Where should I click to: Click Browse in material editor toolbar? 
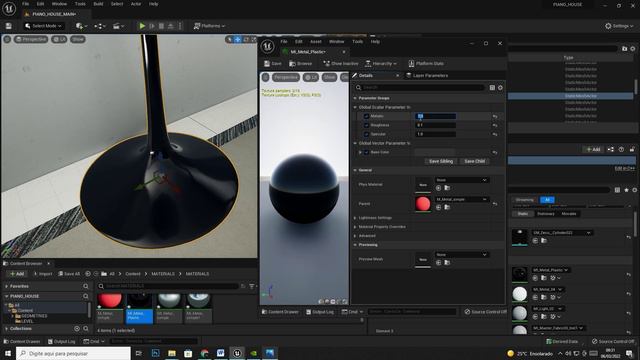(x=301, y=64)
